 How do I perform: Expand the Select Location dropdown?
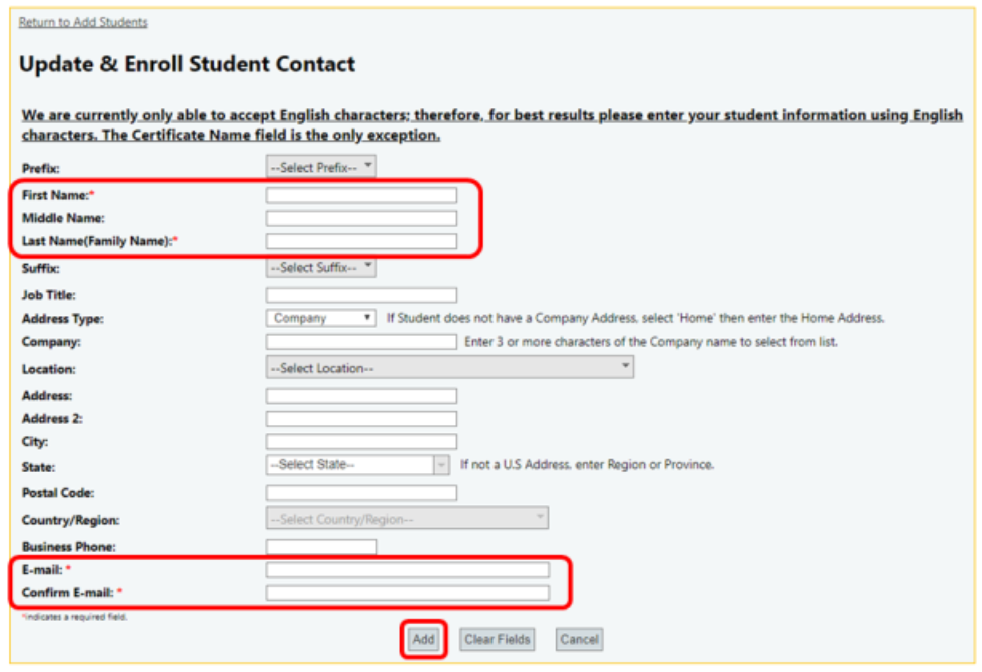pyautogui.click(x=449, y=368)
